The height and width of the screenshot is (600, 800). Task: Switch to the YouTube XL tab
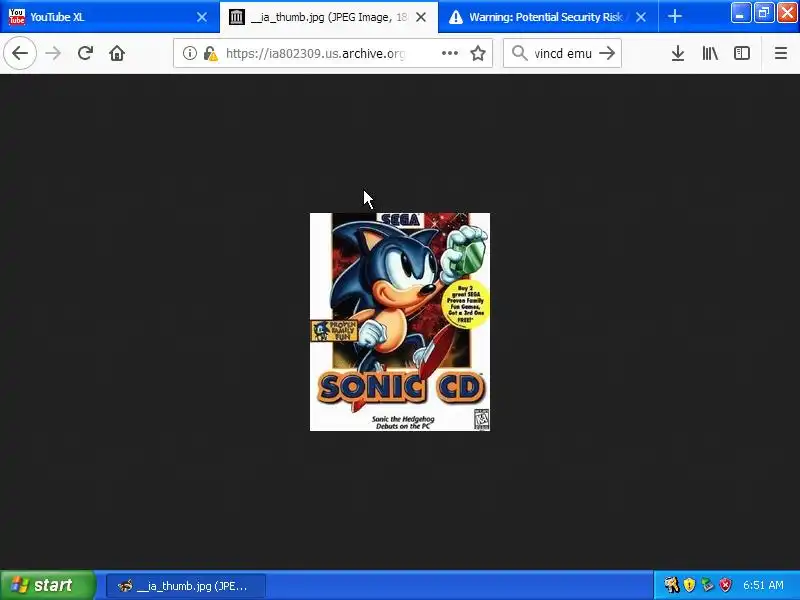click(x=110, y=17)
